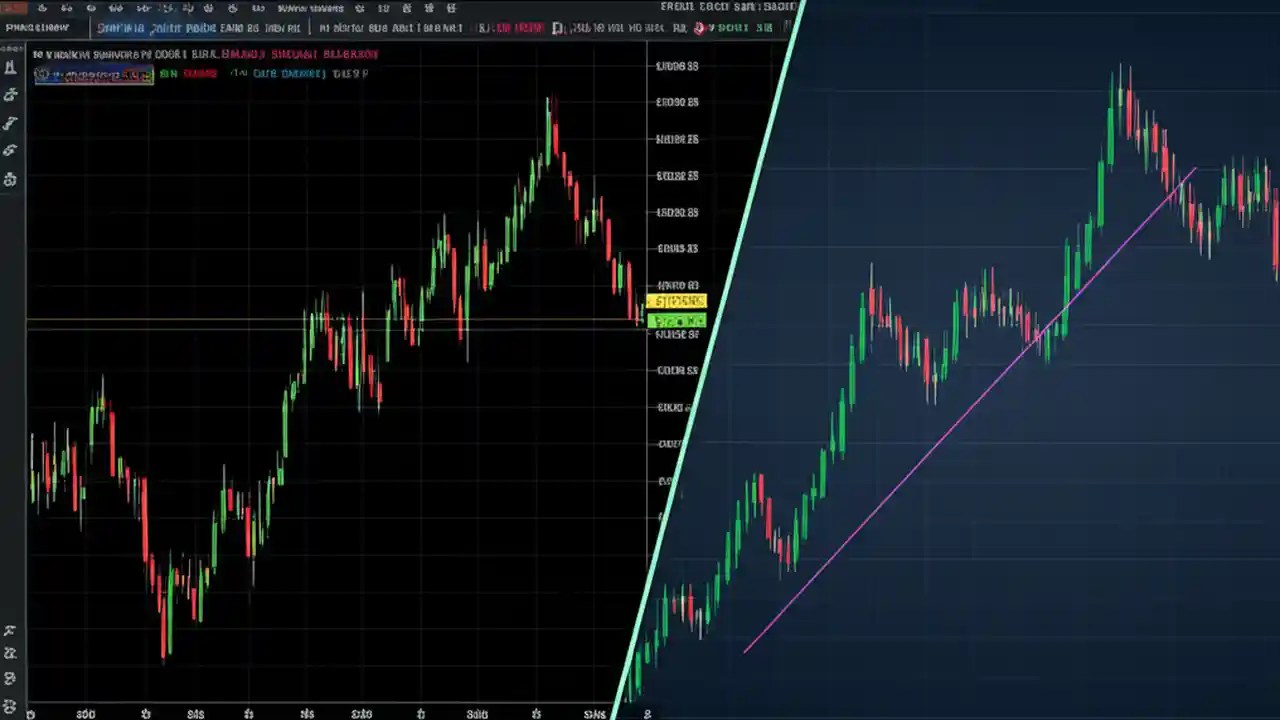Click the green buy price label

676,320
